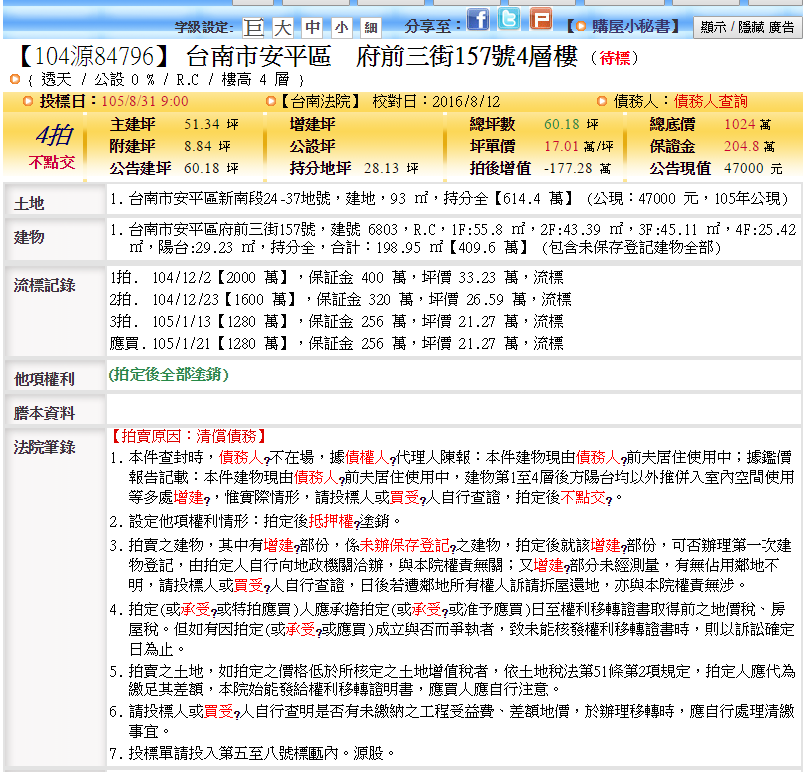This screenshot has height=772, width=805.
Task: Click the listing title 【104源84796】
Action: [94, 56]
